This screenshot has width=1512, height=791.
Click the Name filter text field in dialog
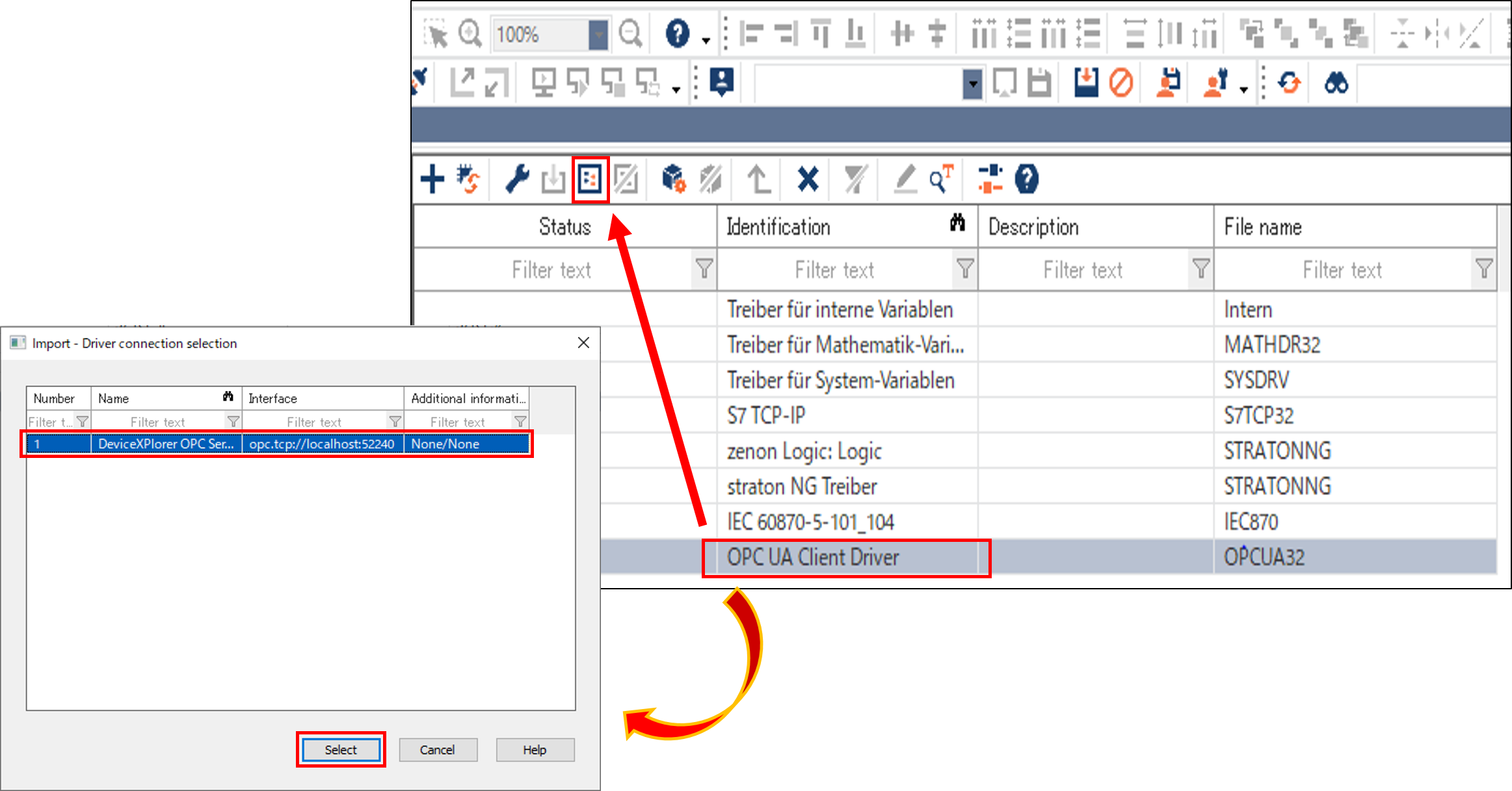(x=158, y=422)
